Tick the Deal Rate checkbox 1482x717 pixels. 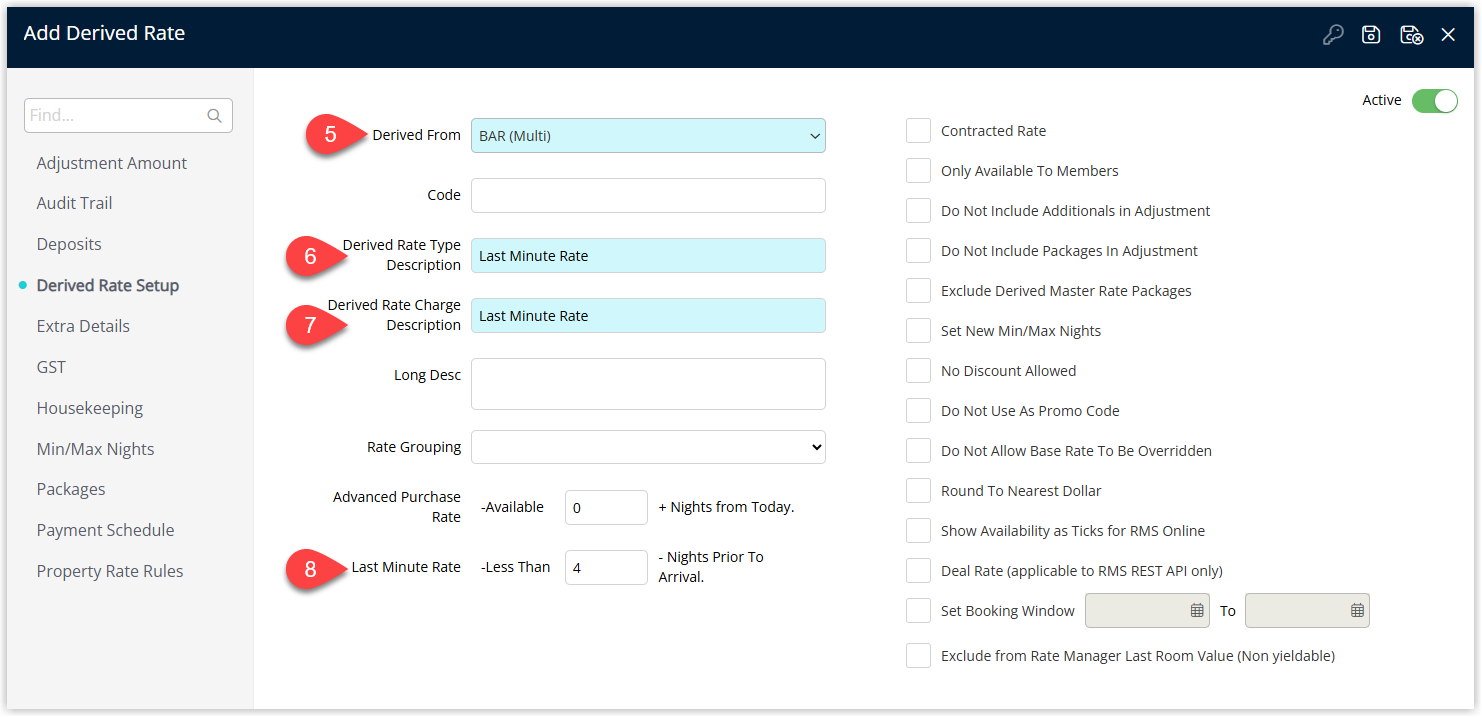(x=918, y=571)
